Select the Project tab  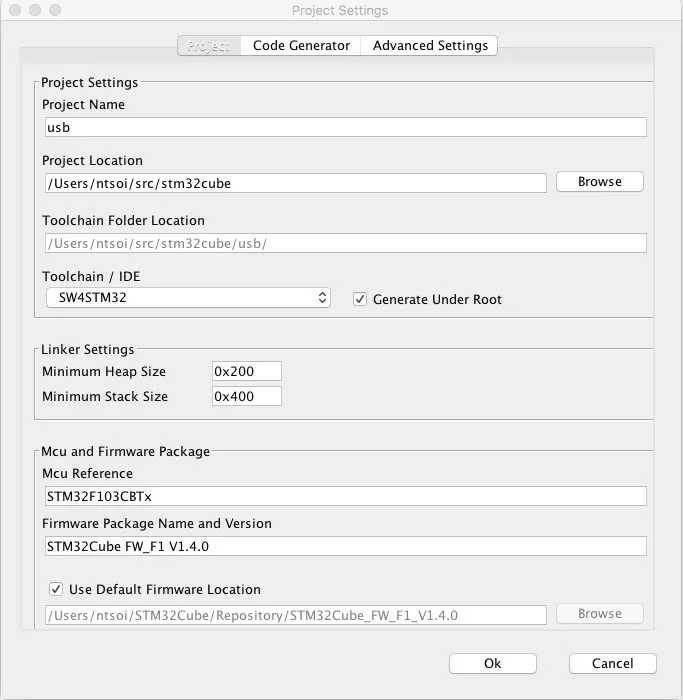[209, 46]
